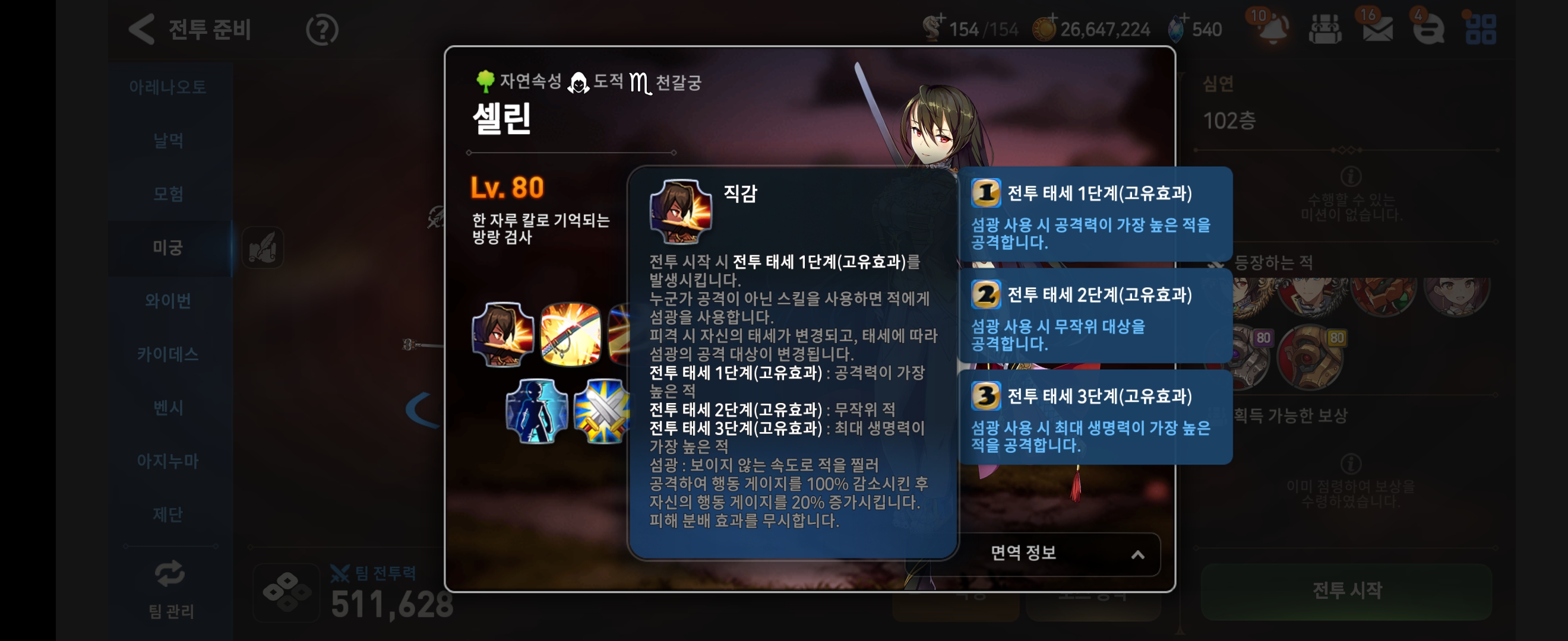
Task: Select the 직감 passive skill icon
Action: tap(504, 335)
